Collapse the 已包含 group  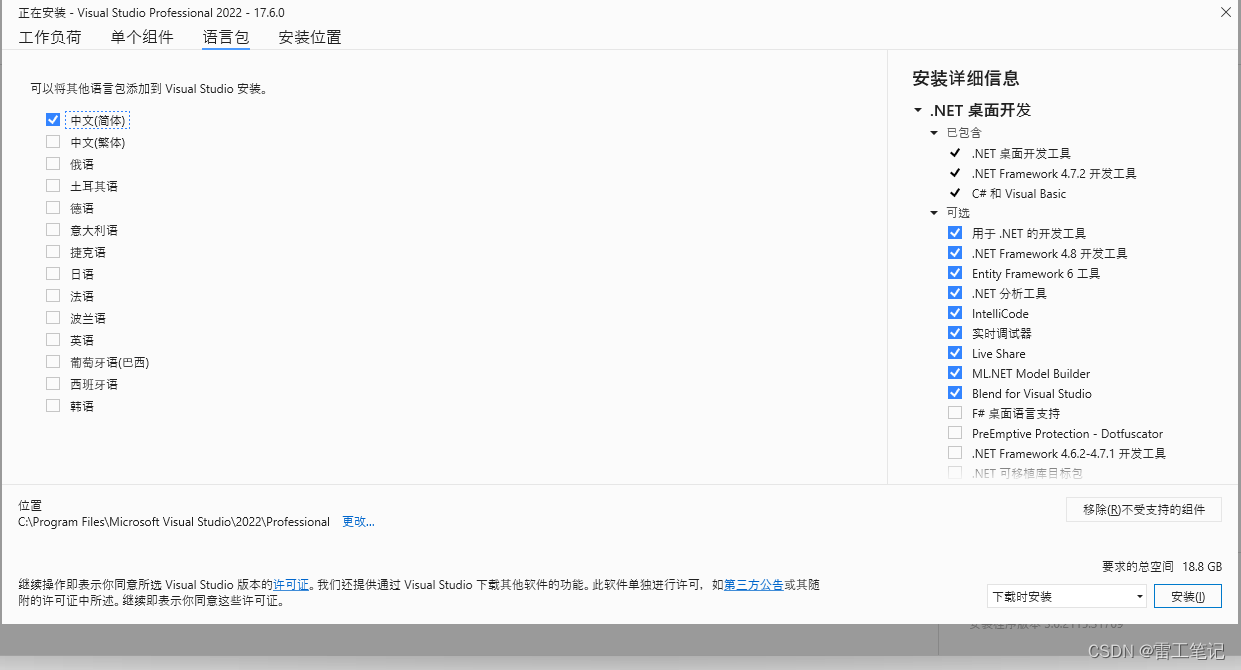934,133
